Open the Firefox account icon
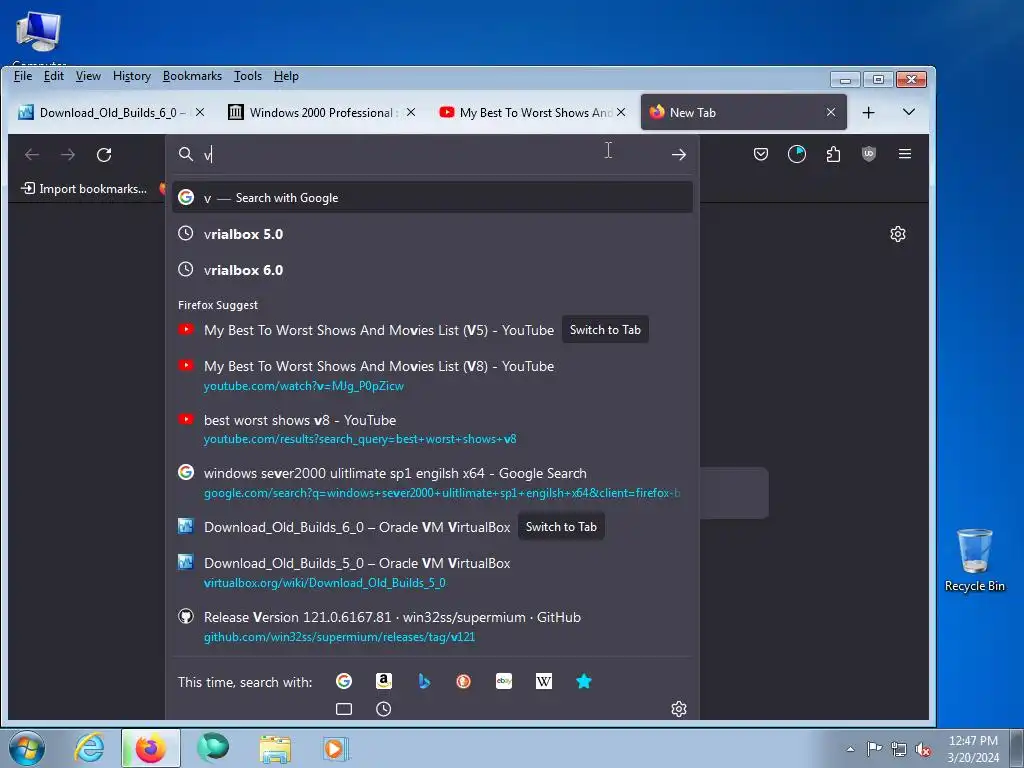The width and height of the screenshot is (1024, 768). click(797, 154)
